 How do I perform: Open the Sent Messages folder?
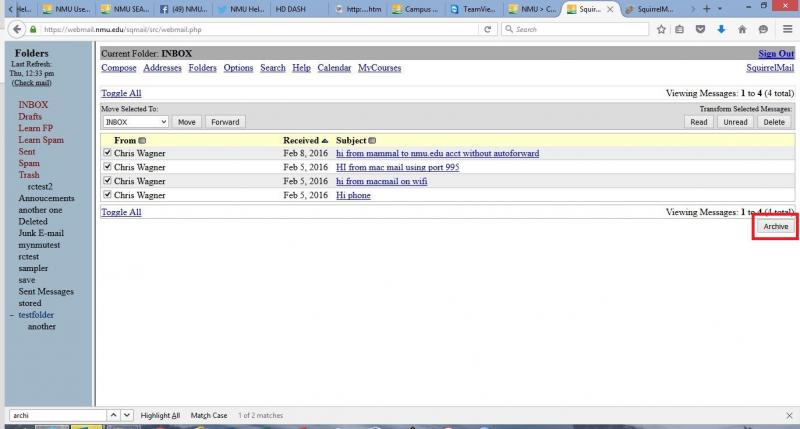[46, 292]
